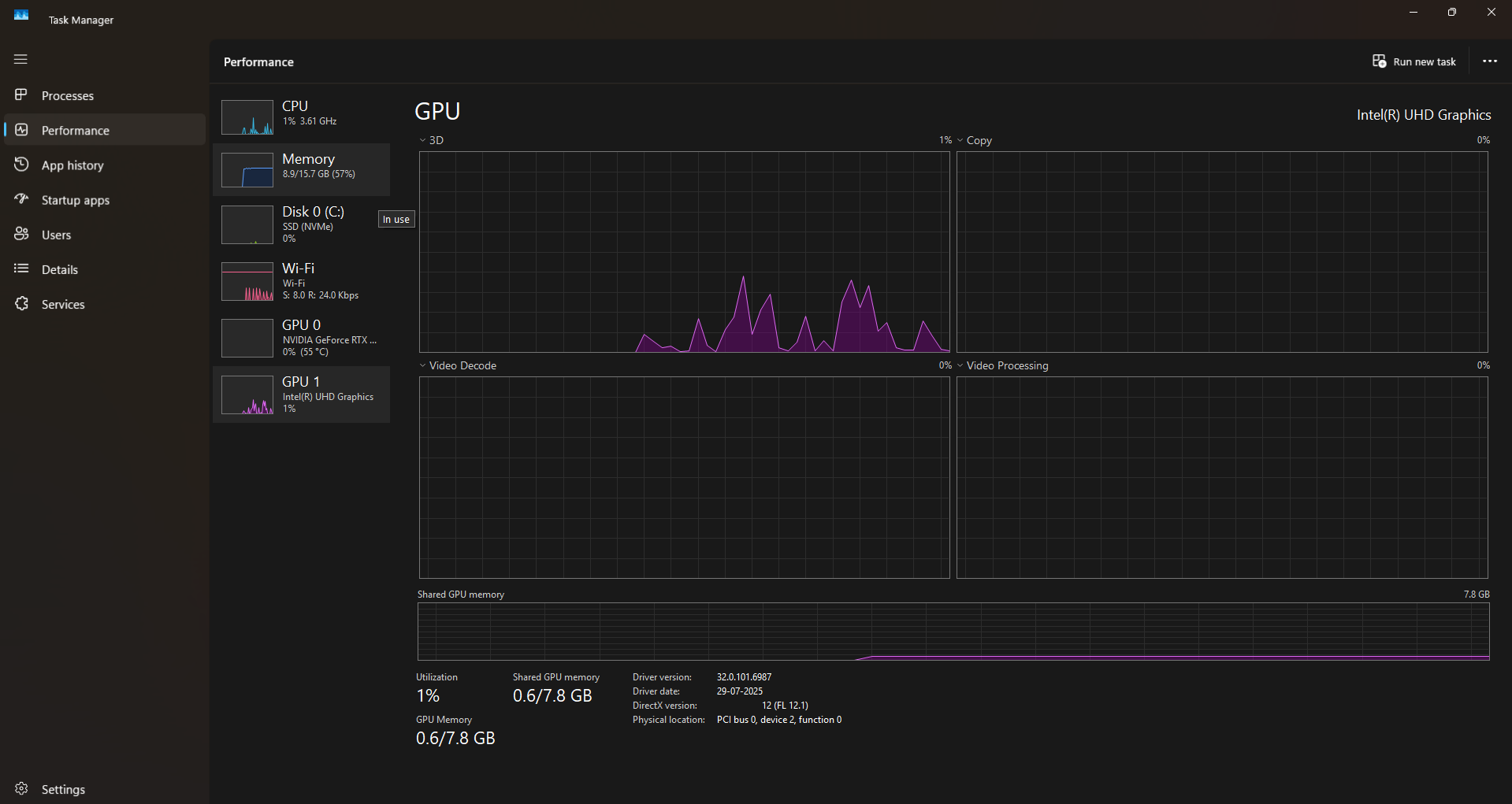Click the Performance sidebar icon

pos(21,130)
